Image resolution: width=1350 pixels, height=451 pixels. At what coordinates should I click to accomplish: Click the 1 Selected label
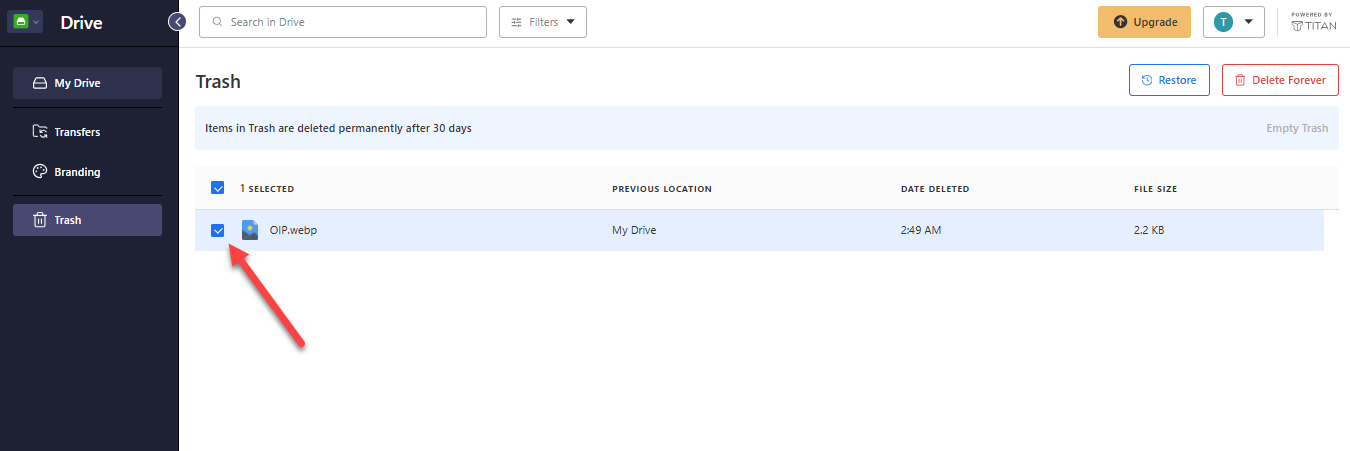click(267, 189)
